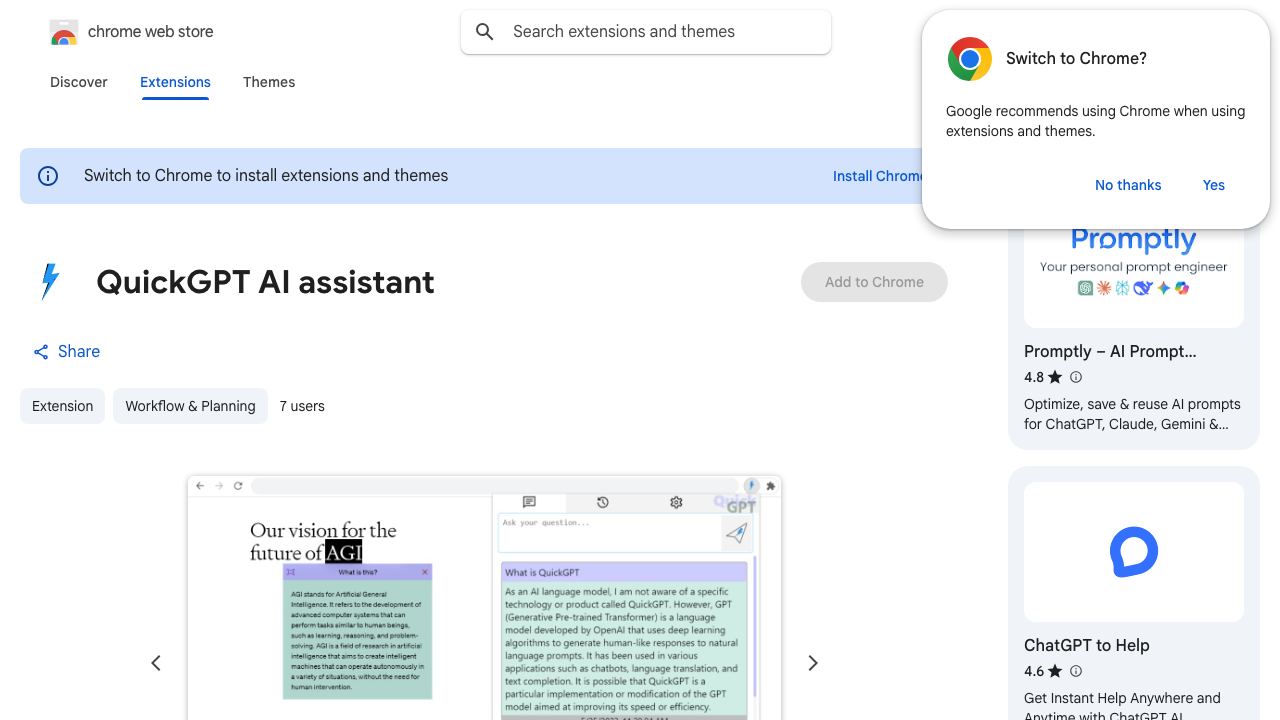Select the Extension category chip
This screenshot has width=1280, height=720.
click(x=62, y=406)
